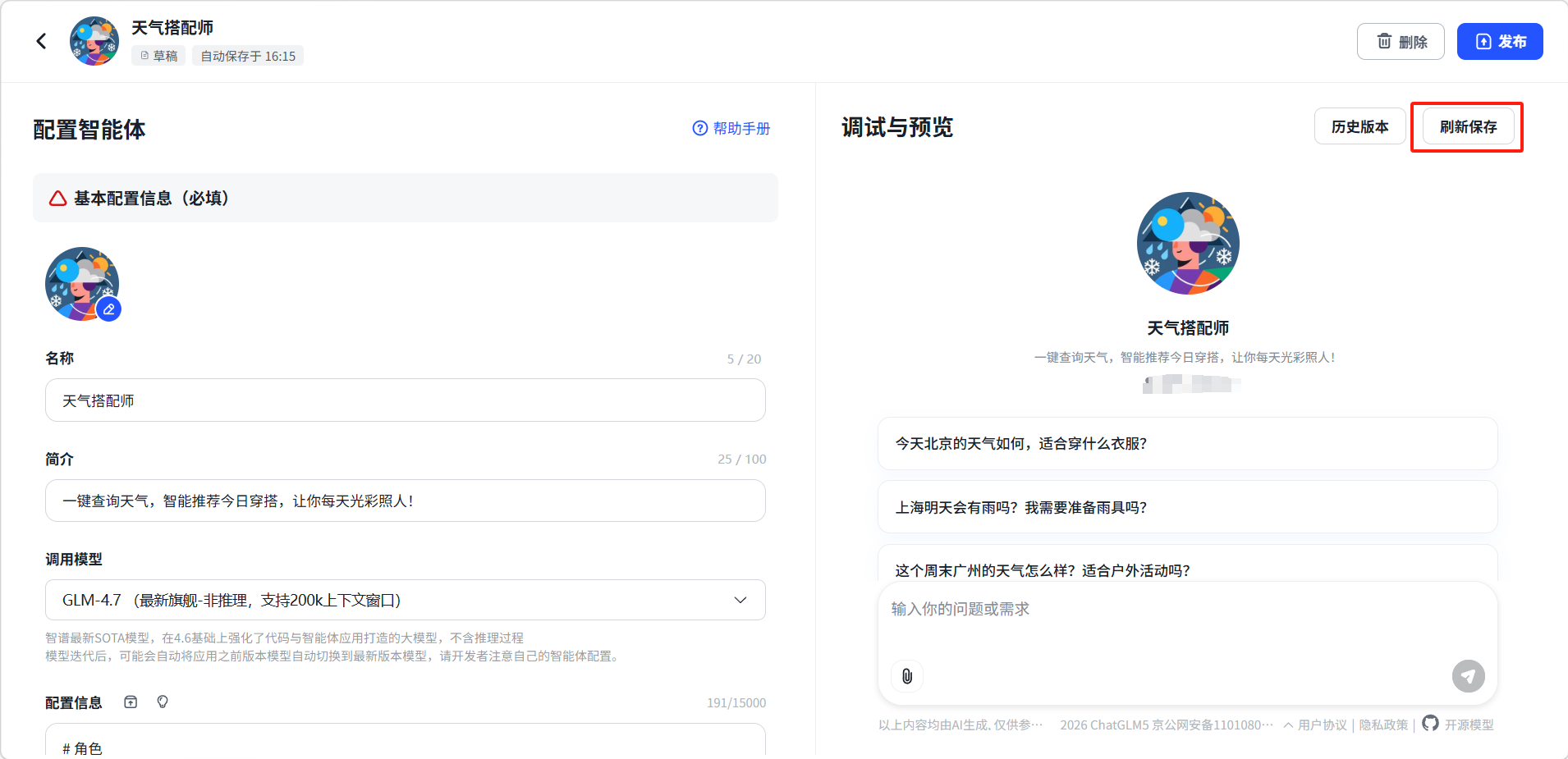
Task: Expand the footer caret before 用户协议
Action: click(x=1288, y=725)
